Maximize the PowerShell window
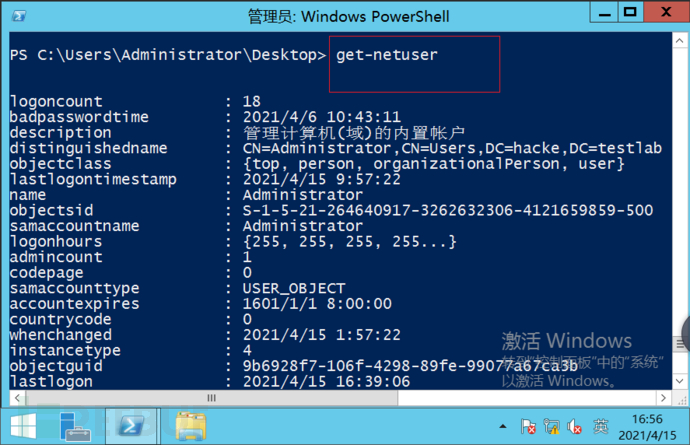Viewport: 690px width, 445px height. click(x=630, y=13)
